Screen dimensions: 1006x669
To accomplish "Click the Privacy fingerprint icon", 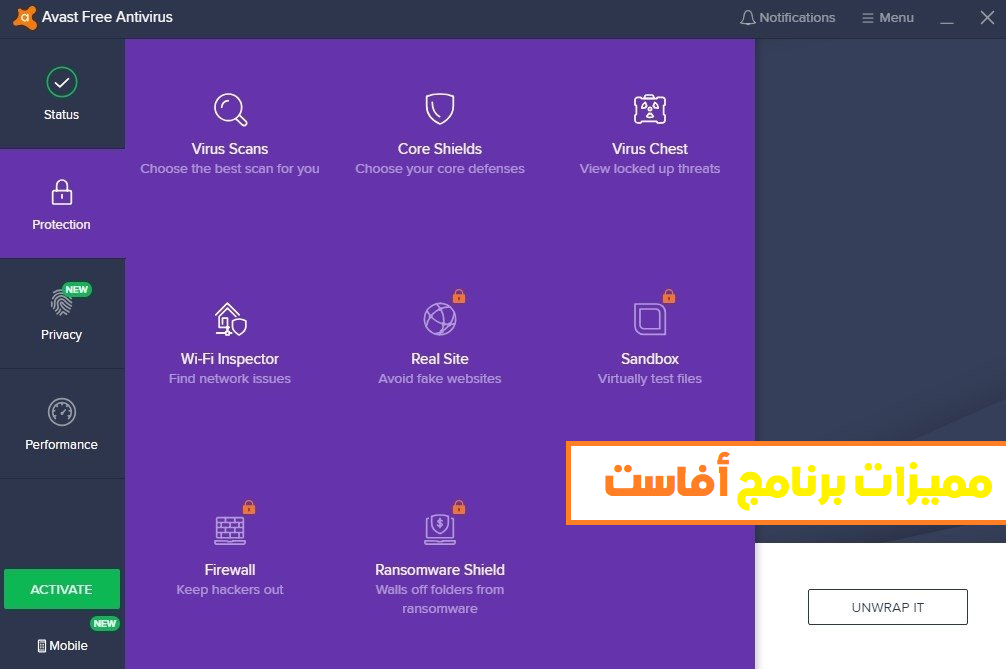I will point(61,302).
